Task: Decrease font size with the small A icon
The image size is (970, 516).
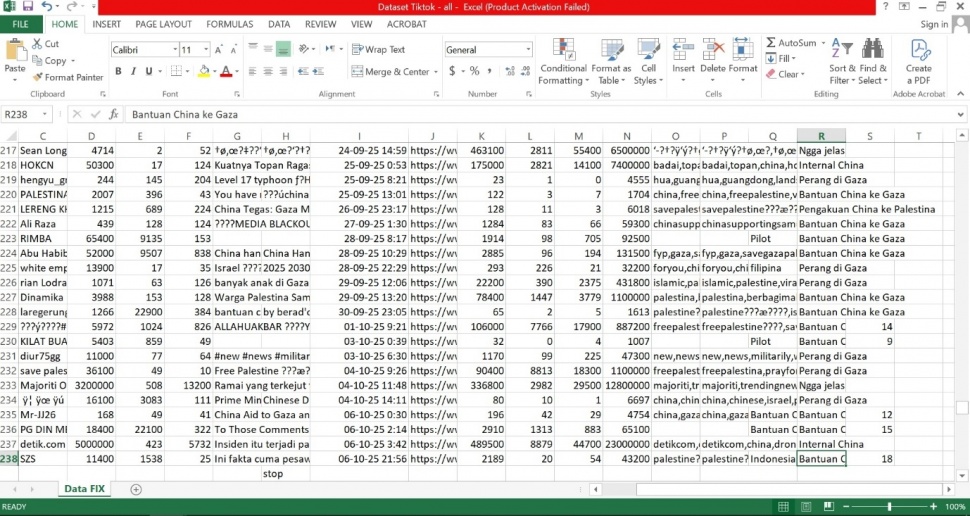Action: 233,50
